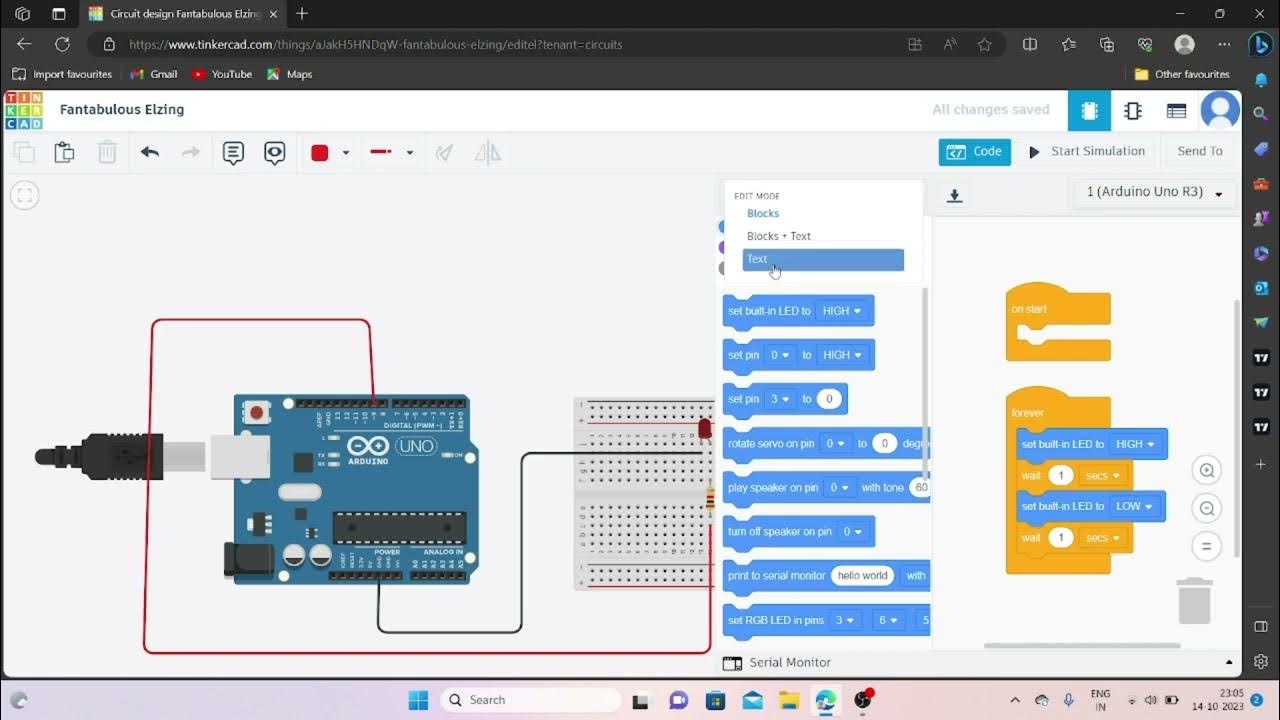Click the mirror flip icon
Image resolution: width=1280 pixels, height=720 pixels.
pyautogui.click(x=487, y=152)
